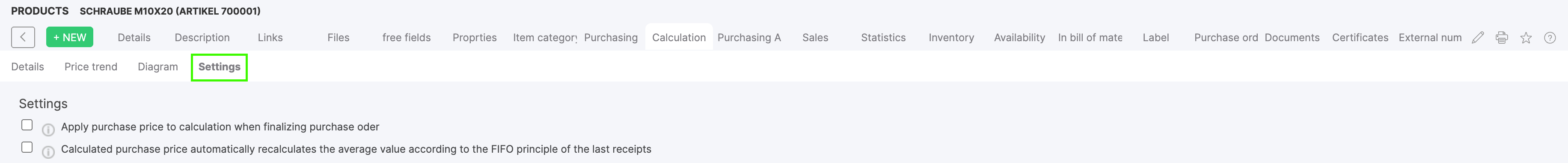Image resolution: width=1568 pixels, height=163 pixels.
Task: Open the Certificates tab
Action: [1360, 37]
